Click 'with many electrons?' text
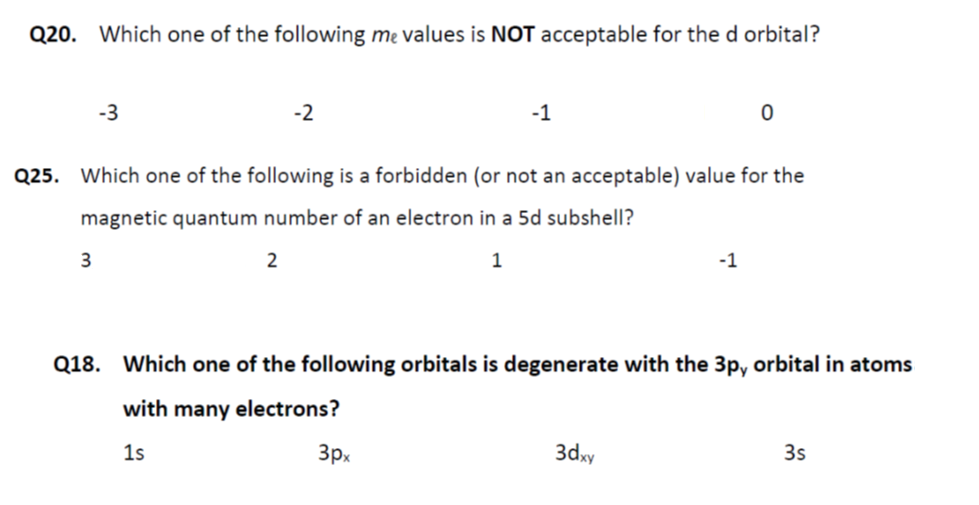 (231, 409)
